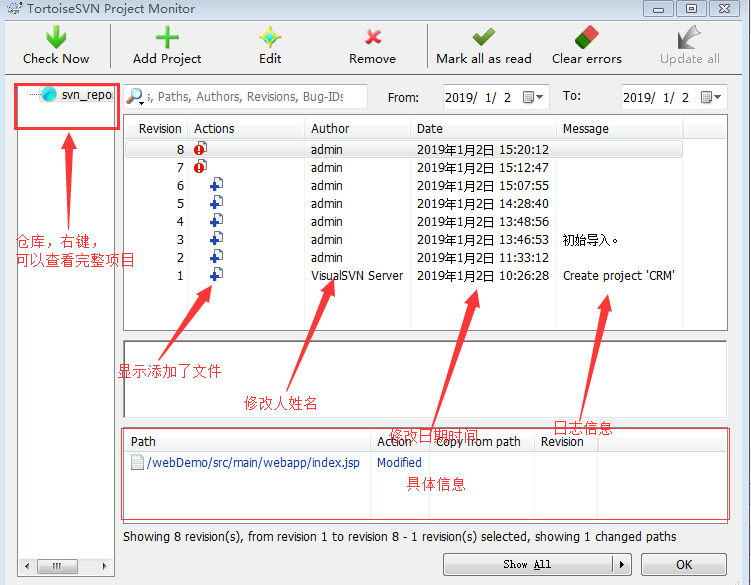Select revision with message 初始导入。
This screenshot has width=751, height=585.
pyautogui.click(x=404, y=240)
